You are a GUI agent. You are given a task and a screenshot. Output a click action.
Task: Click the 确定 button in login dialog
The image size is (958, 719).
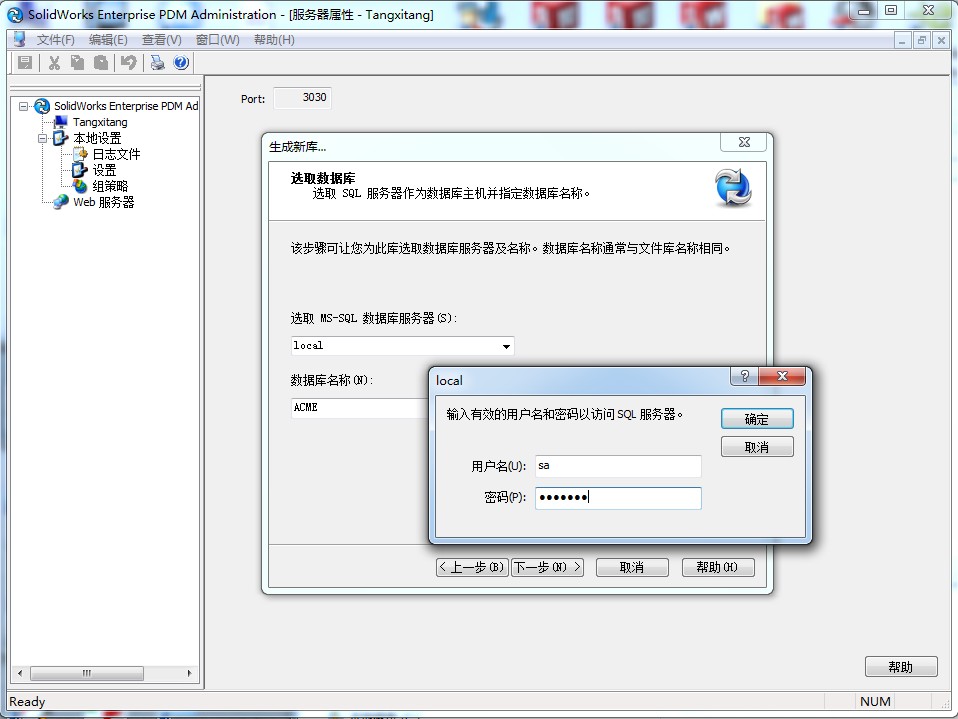(x=757, y=419)
